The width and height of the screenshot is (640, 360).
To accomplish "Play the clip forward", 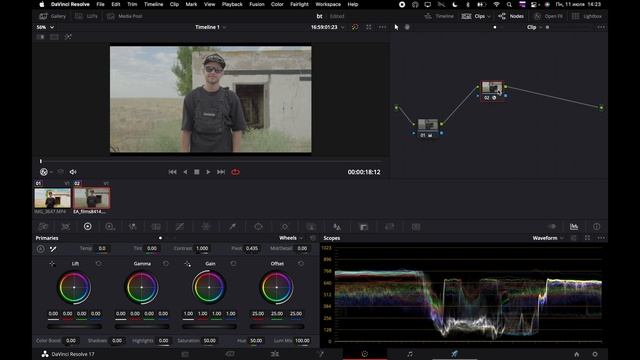I will (x=208, y=172).
